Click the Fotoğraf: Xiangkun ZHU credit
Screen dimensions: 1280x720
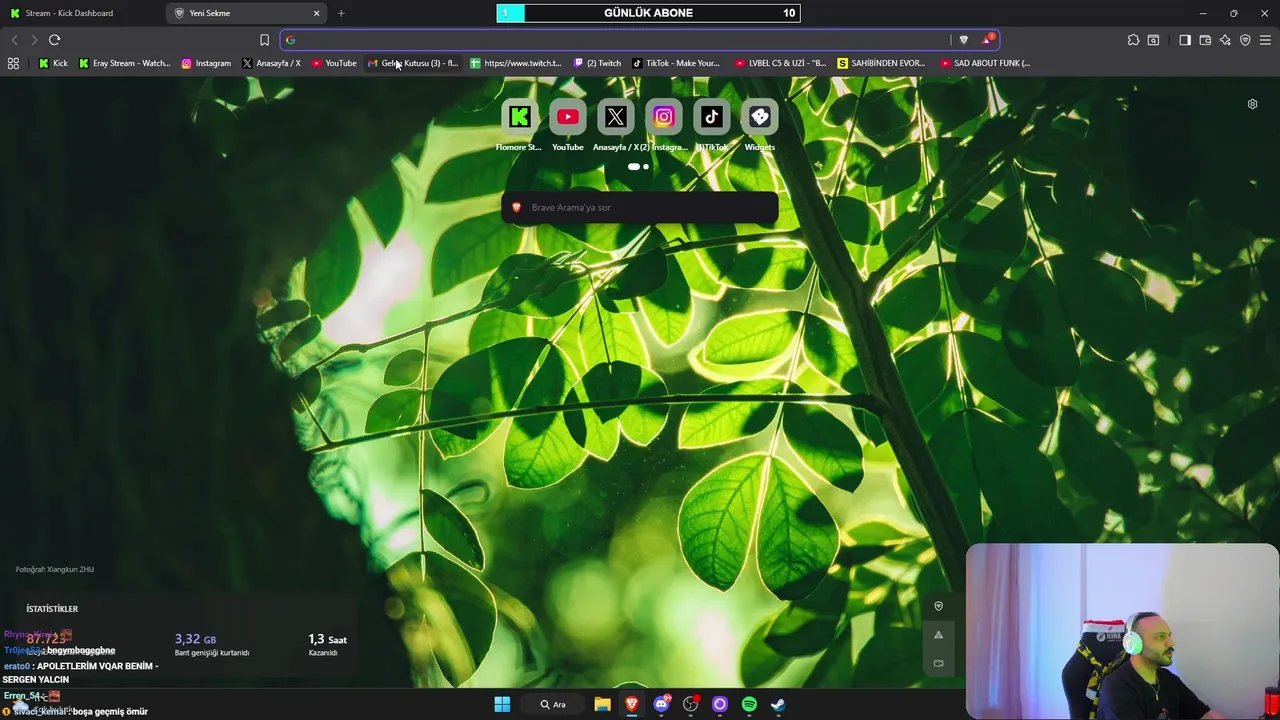(x=55, y=570)
